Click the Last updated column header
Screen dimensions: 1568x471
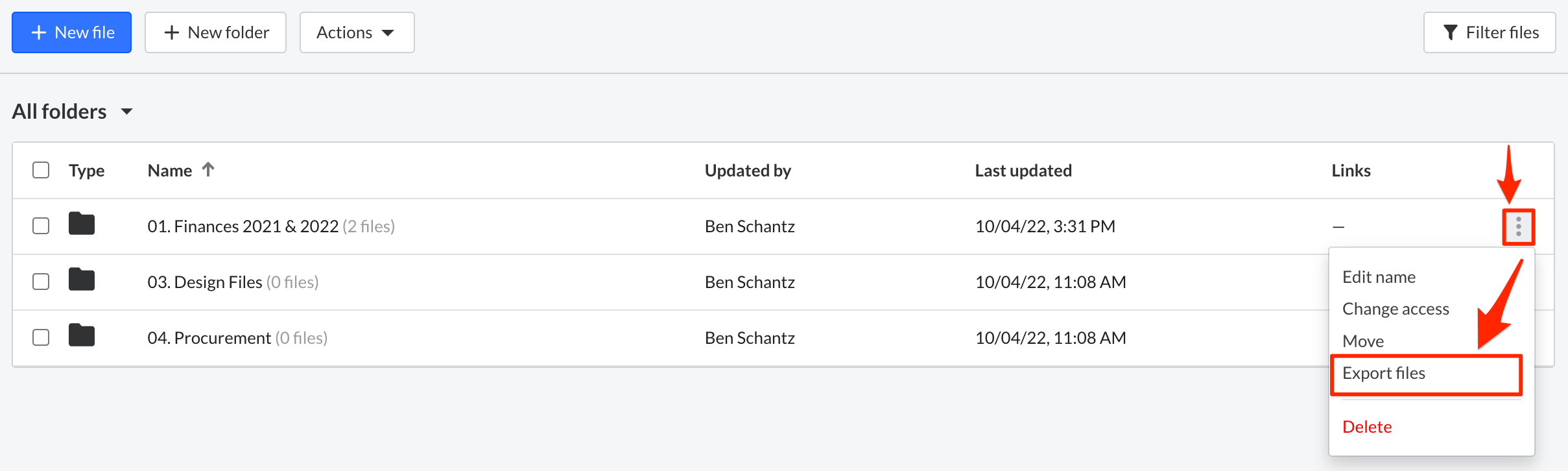(x=1023, y=169)
